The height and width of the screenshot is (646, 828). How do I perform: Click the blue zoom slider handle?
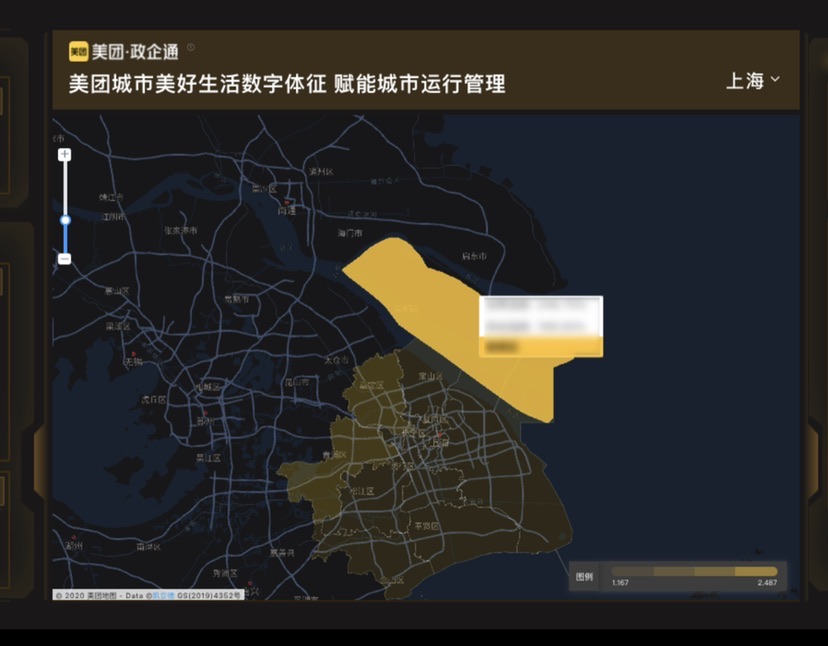coord(65,220)
